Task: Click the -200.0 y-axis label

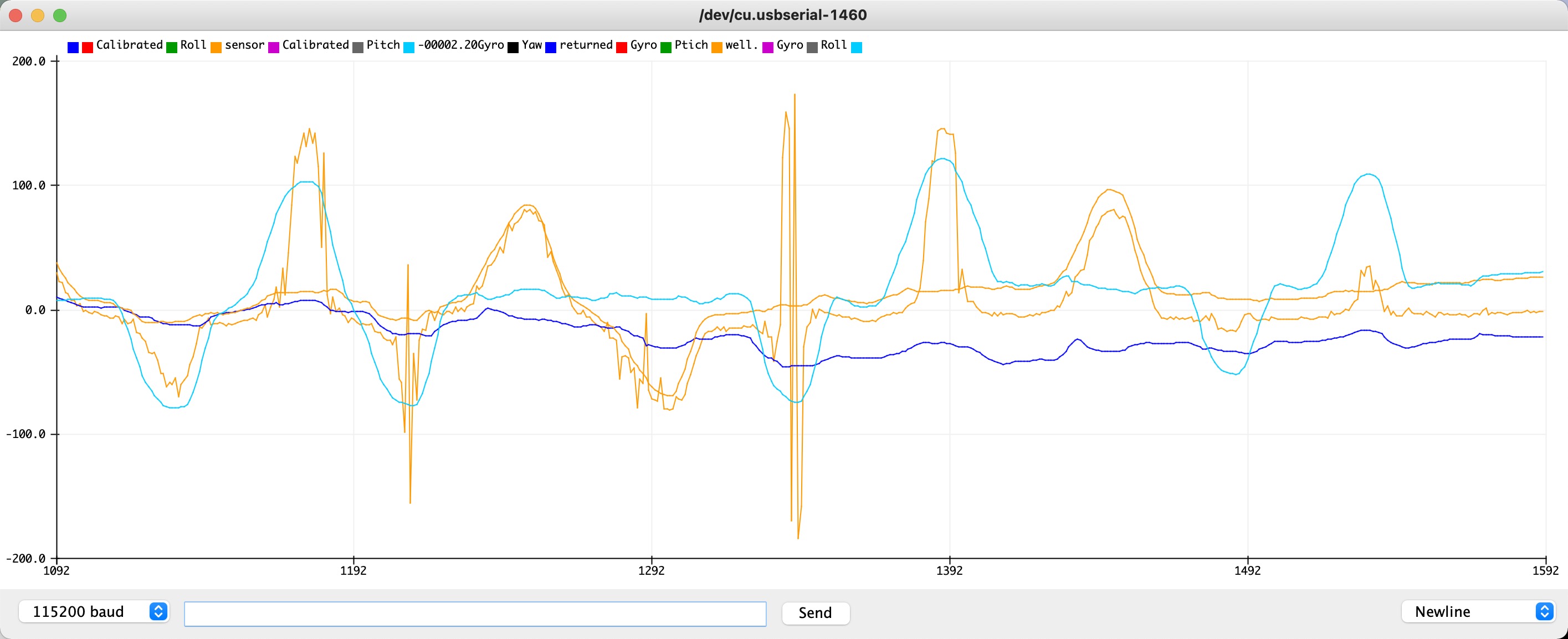Action: coord(25,559)
